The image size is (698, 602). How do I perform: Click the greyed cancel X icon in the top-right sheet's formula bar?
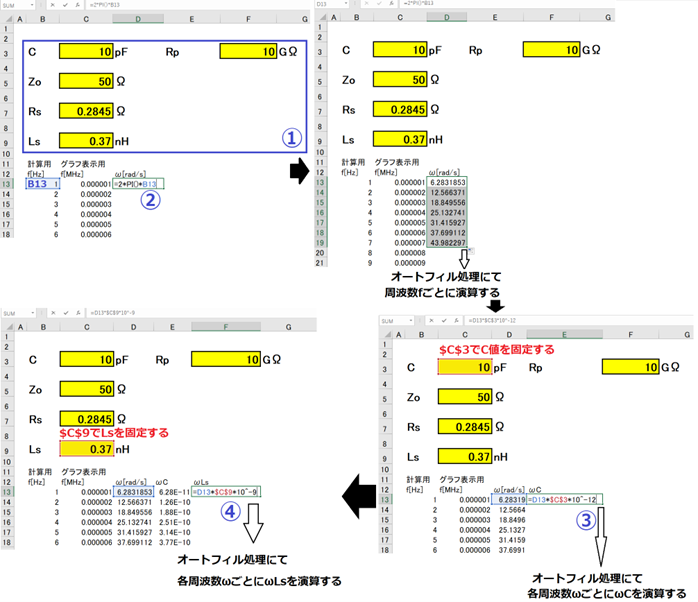[x=366, y=4]
